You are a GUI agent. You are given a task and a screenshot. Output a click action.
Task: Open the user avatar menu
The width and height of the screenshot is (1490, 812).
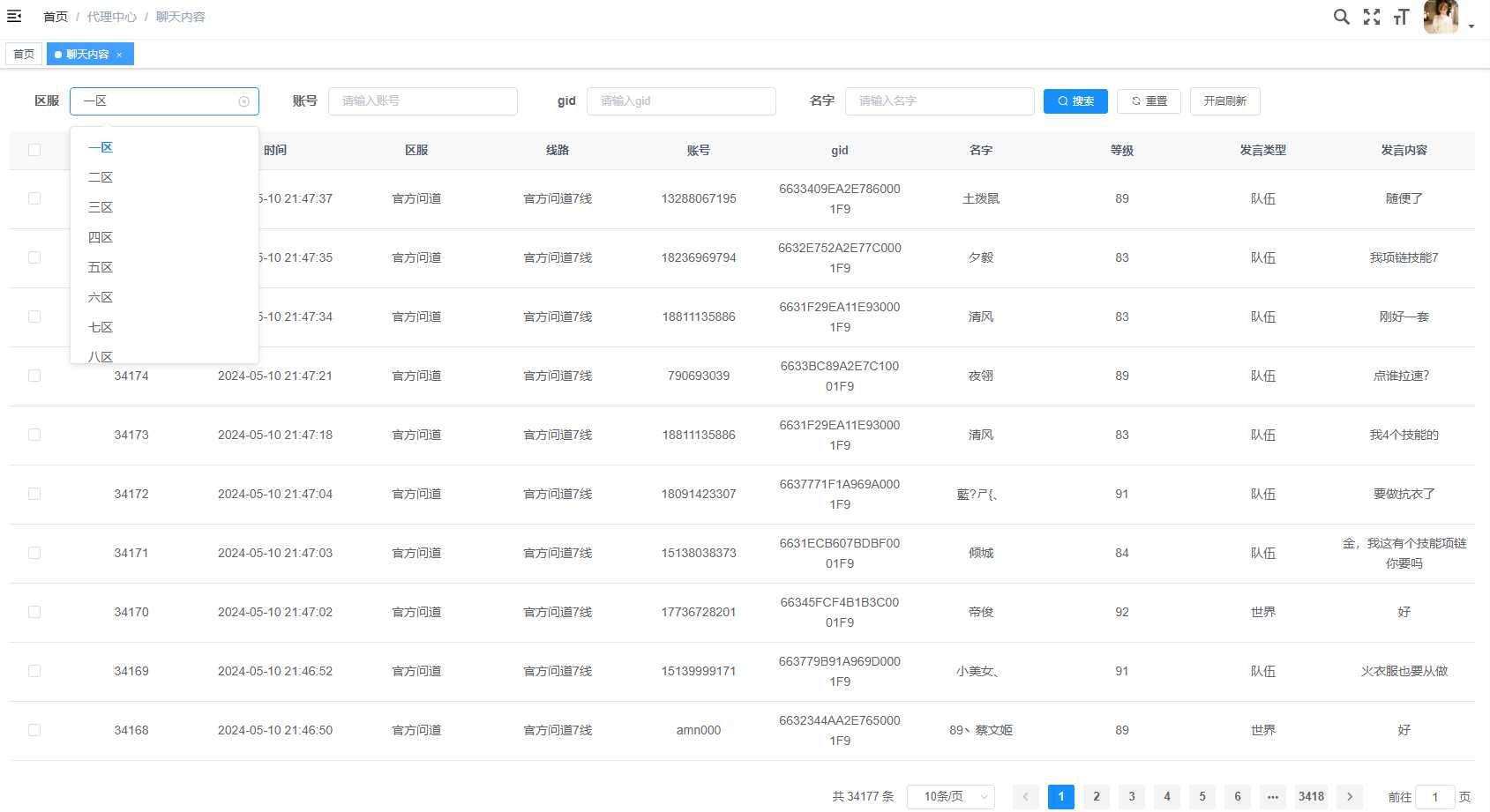point(1441,17)
